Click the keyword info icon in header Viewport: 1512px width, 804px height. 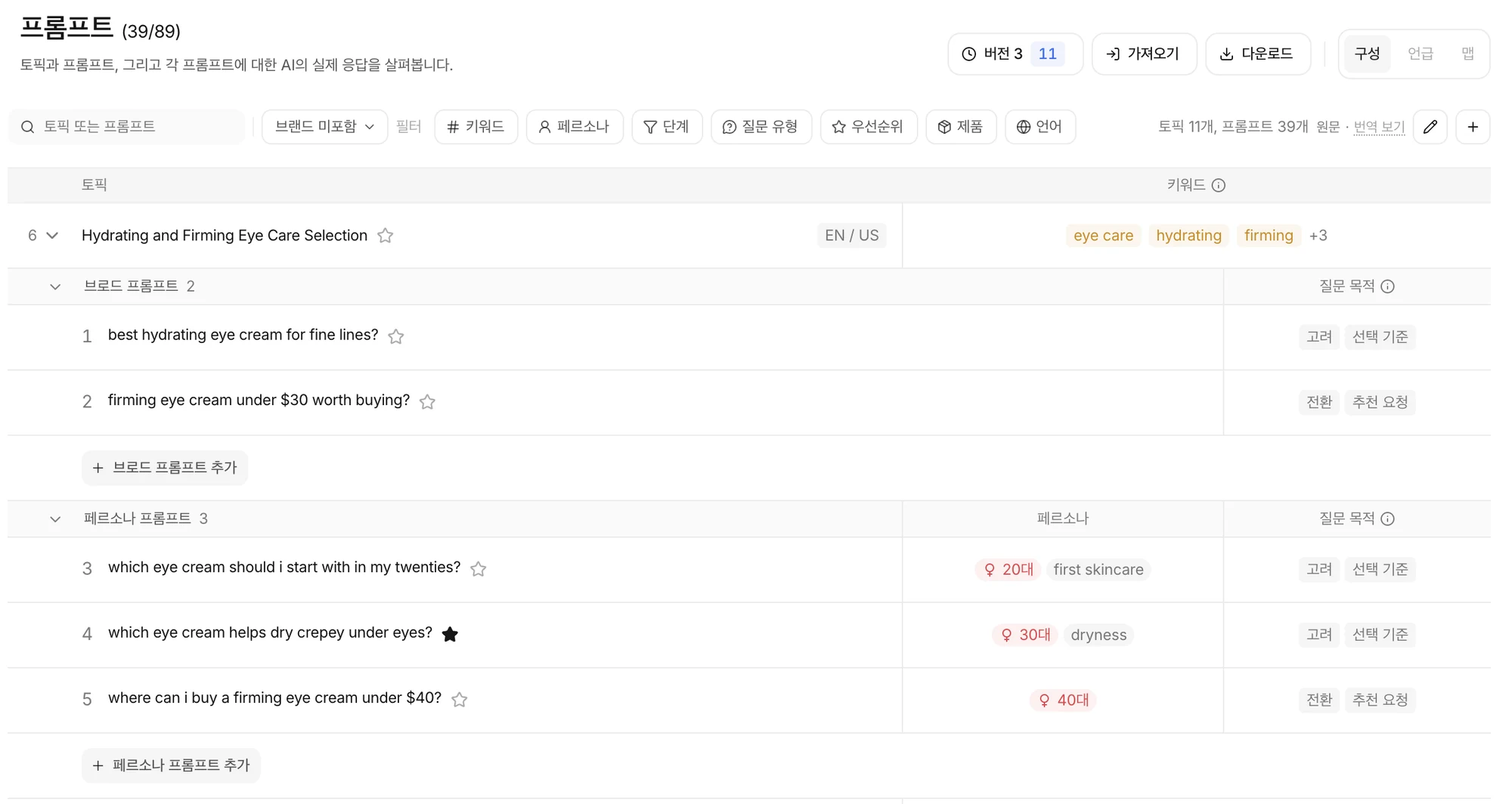pos(1218,185)
